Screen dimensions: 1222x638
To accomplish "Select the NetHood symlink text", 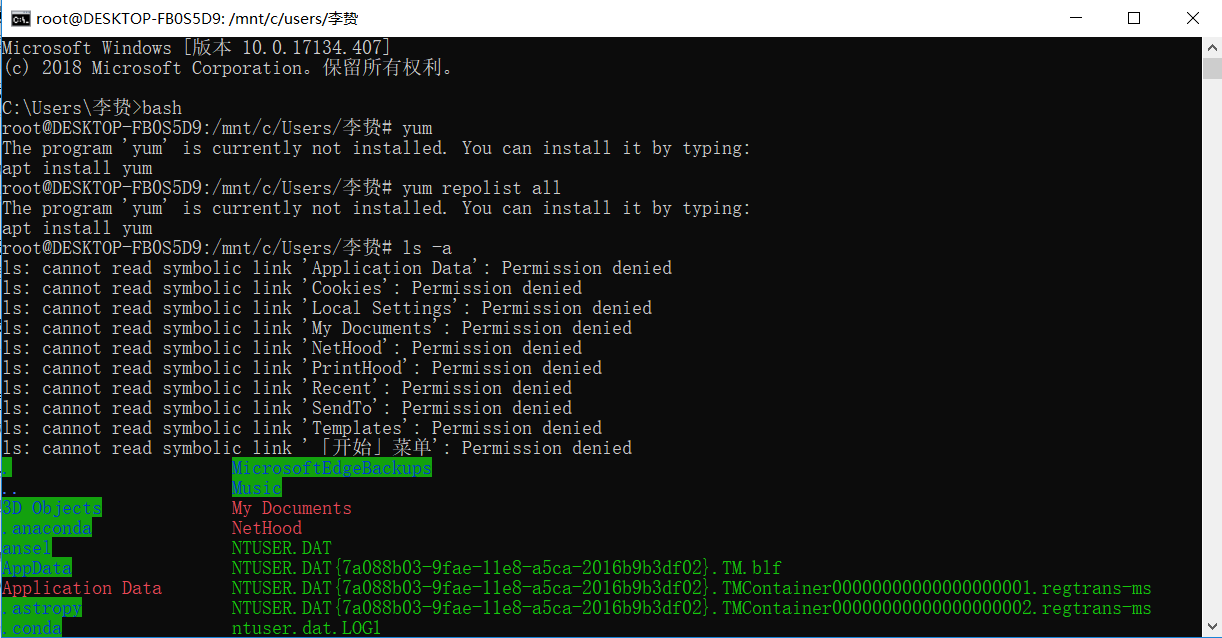I will [x=266, y=527].
